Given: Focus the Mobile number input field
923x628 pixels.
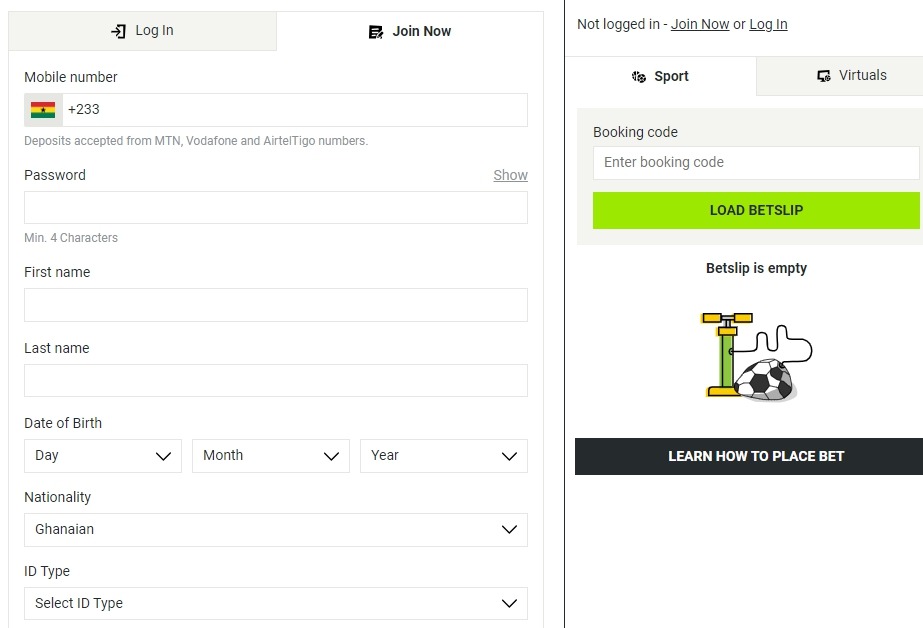Looking at the screenshot, I should point(295,110).
